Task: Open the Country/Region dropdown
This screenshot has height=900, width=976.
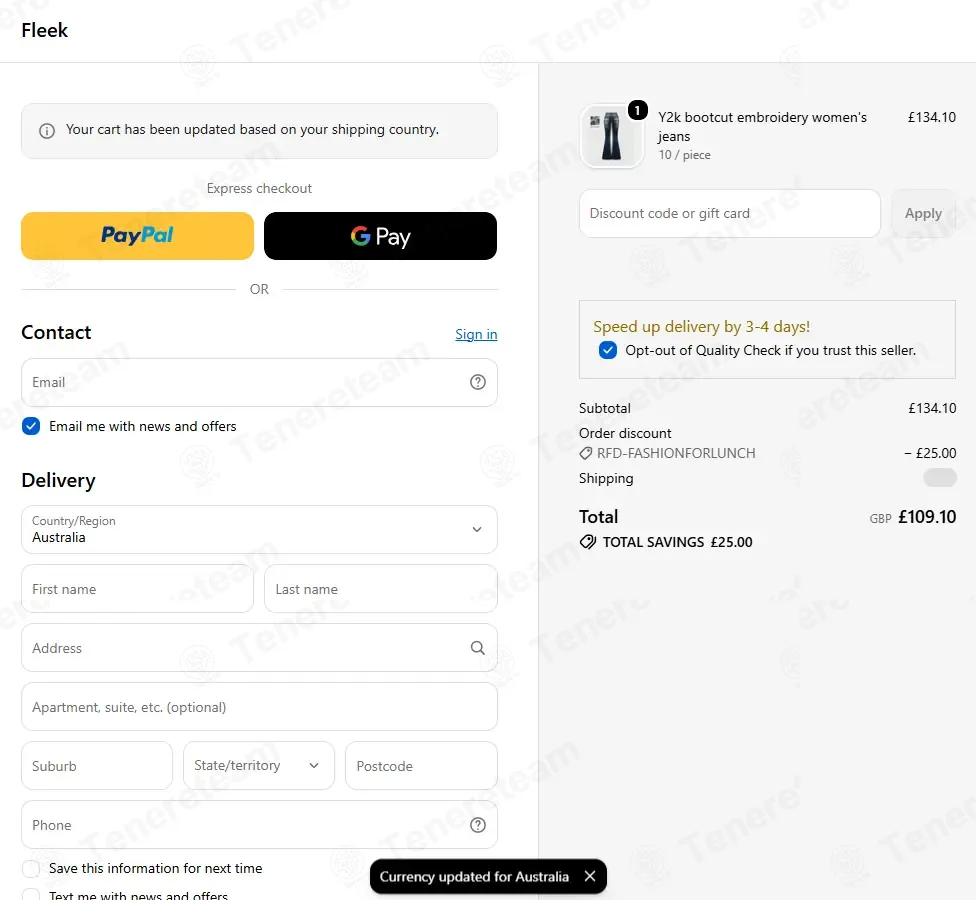Action: tap(260, 530)
